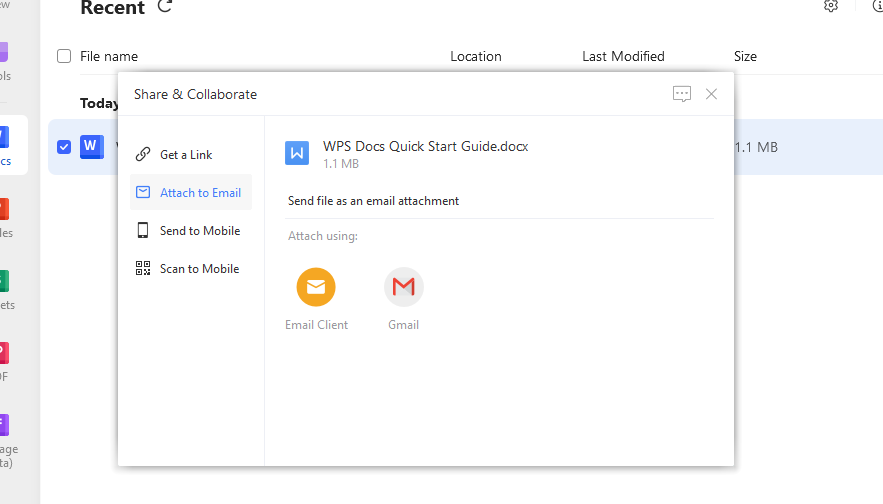The height and width of the screenshot is (504, 883).
Task: Click the link icon beside Get a Link
Action: [143, 154]
